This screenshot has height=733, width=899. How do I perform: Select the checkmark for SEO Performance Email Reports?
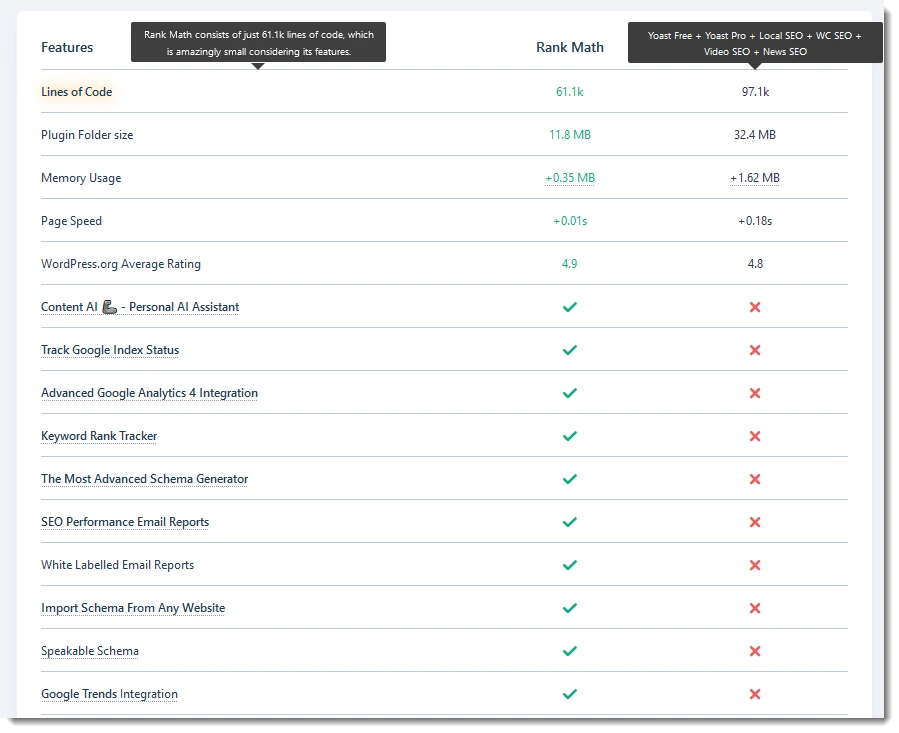pyautogui.click(x=569, y=522)
